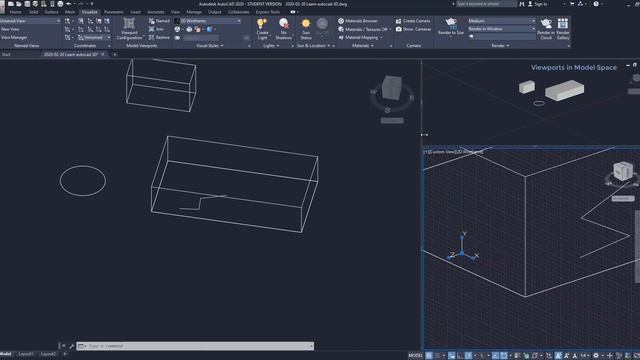Click the render progress bar in Render panel

tap(502, 37)
